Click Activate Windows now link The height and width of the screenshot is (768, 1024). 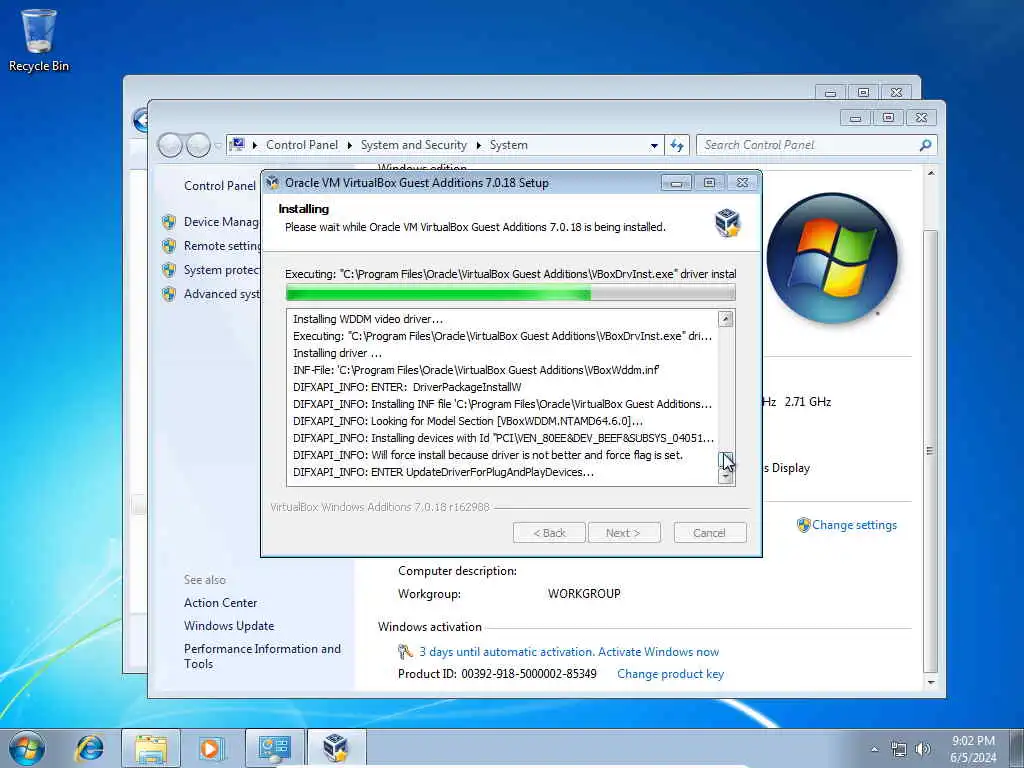[x=658, y=652]
